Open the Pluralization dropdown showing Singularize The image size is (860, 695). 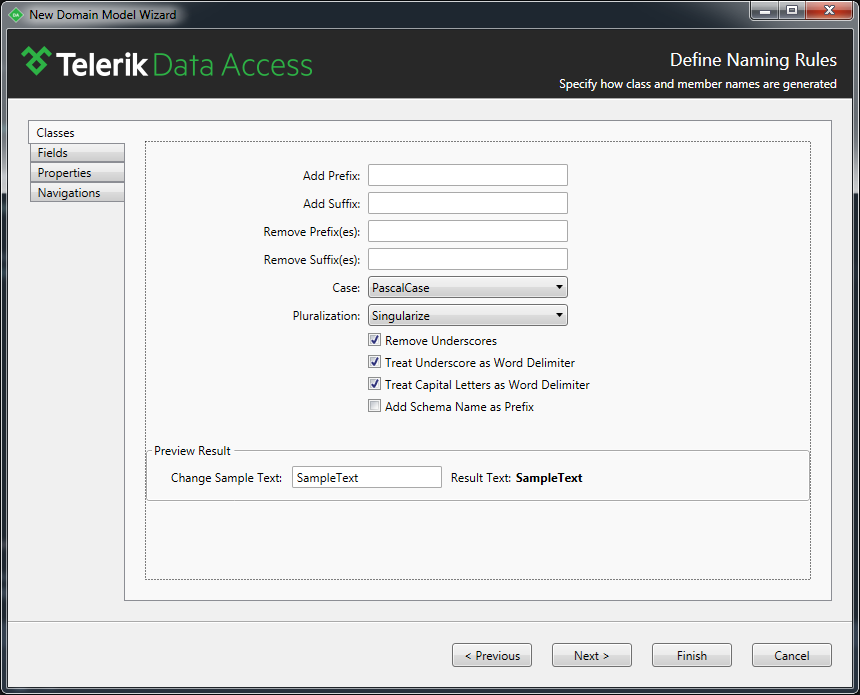[x=468, y=315]
